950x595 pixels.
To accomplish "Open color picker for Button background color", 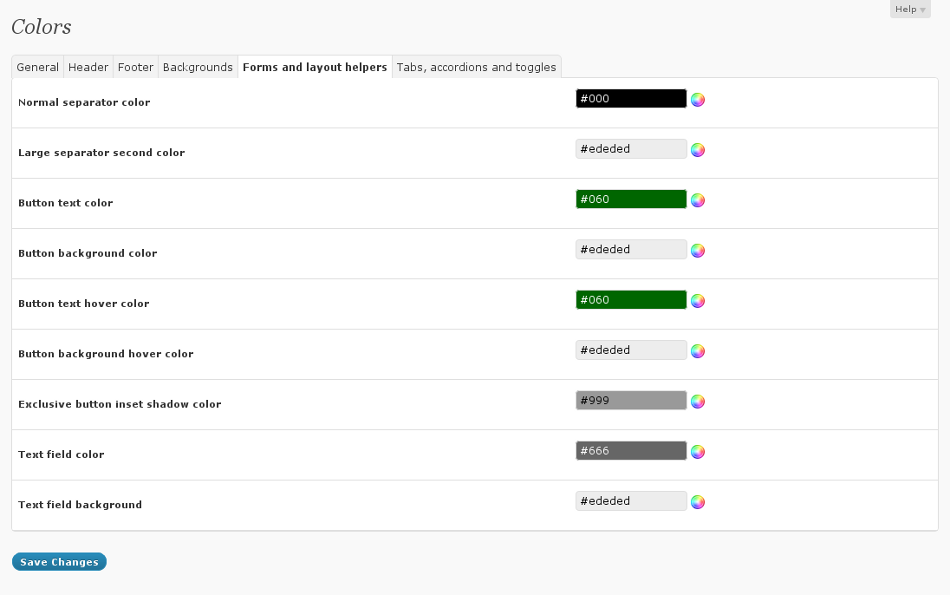I will coord(698,251).
